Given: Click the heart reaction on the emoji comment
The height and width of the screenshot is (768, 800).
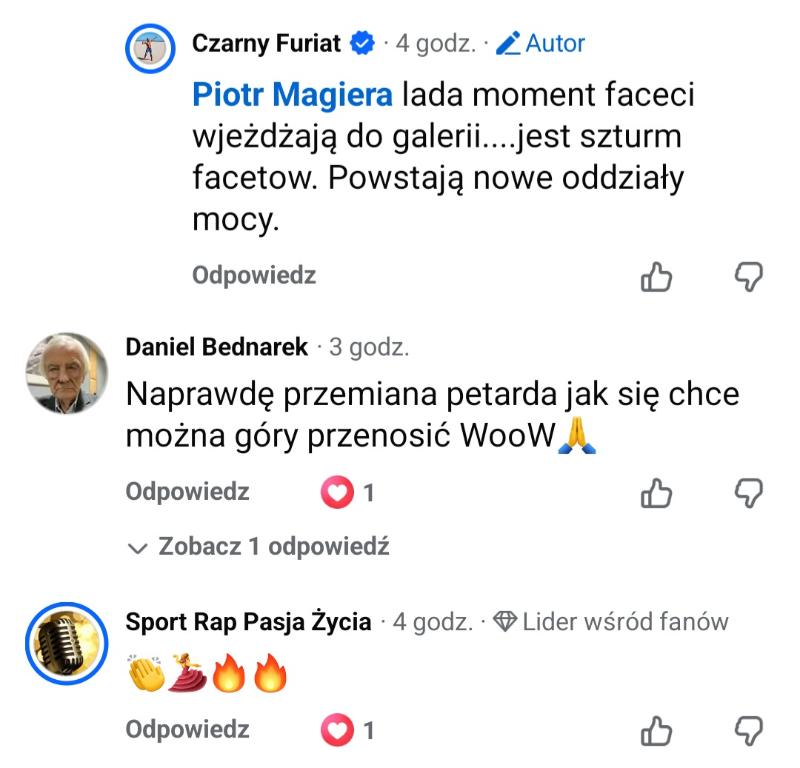Looking at the screenshot, I should tap(337, 731).
